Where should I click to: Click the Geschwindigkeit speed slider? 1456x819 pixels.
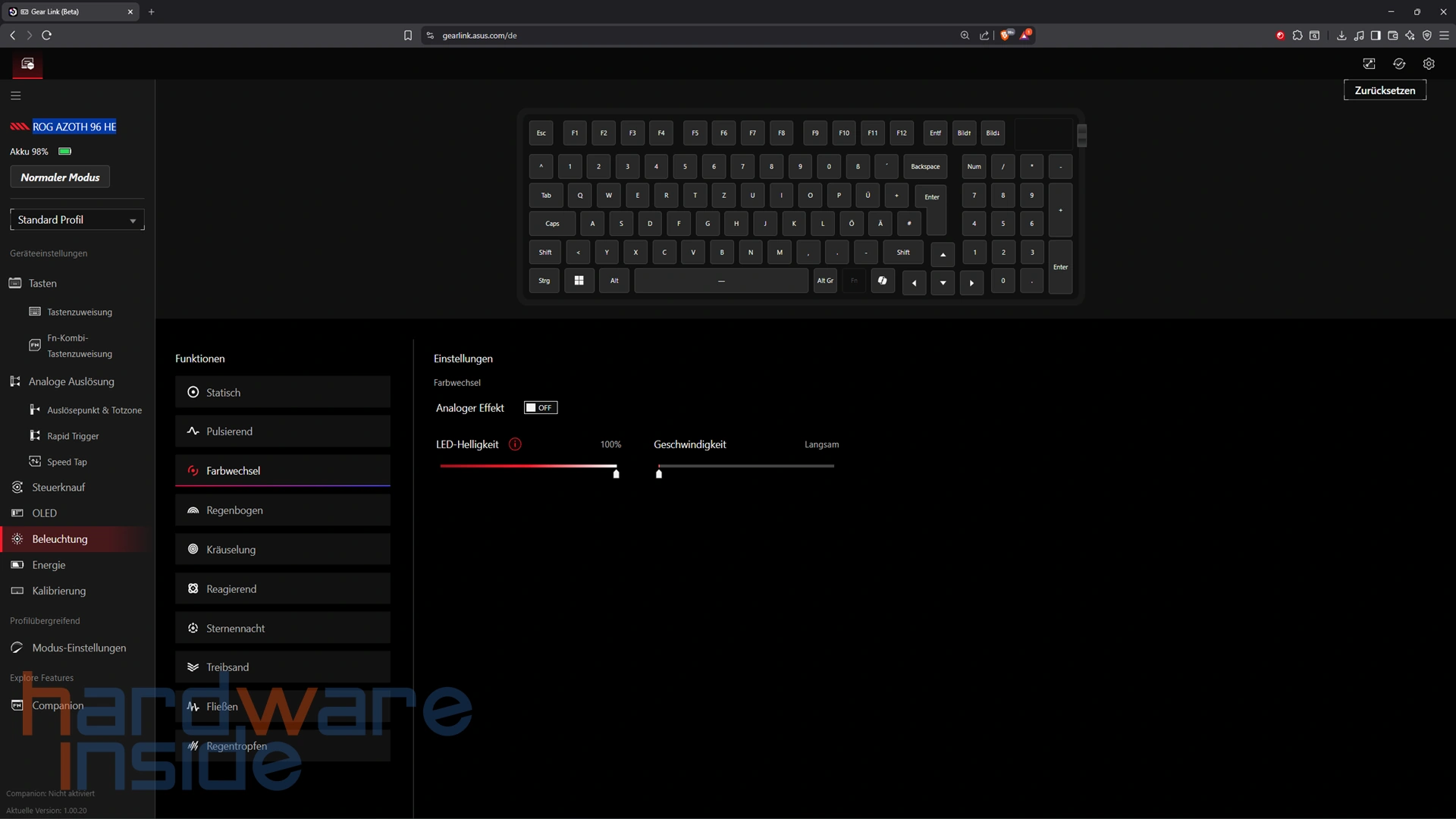745,466
